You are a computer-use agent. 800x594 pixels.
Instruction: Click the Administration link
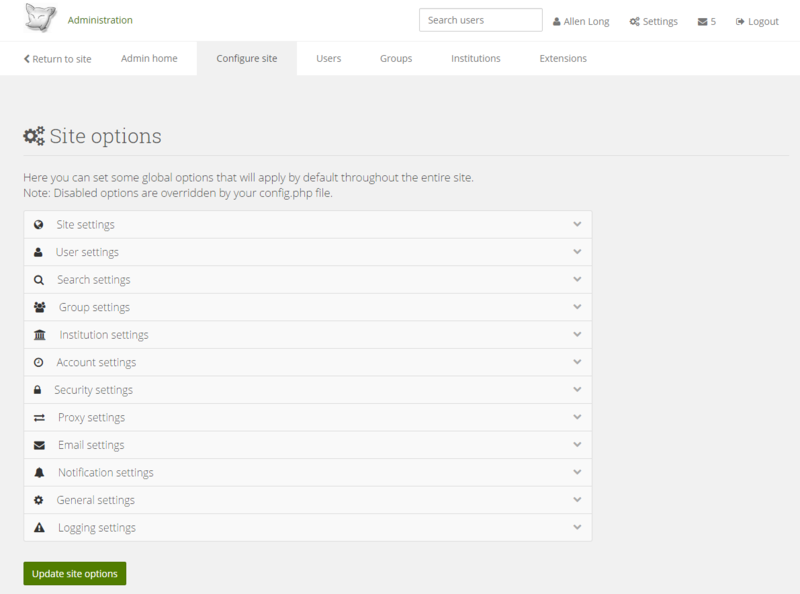(100, 20)
